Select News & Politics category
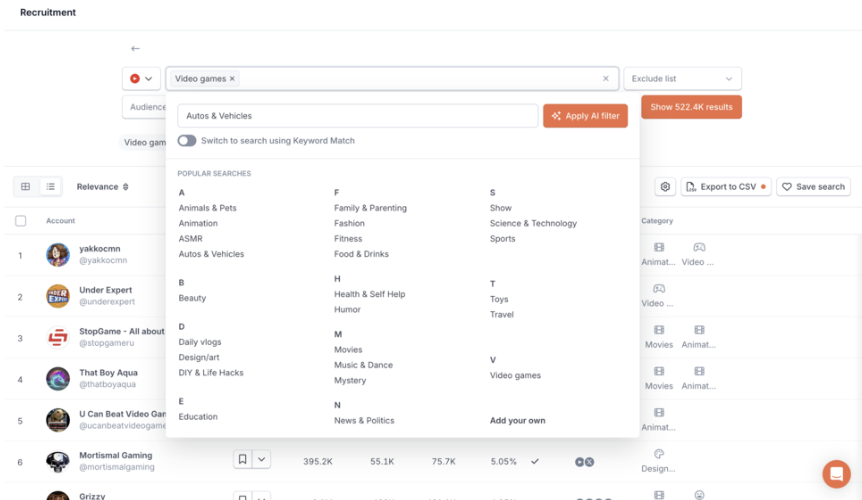Screen dimensions: 862x500 point(364,420)
